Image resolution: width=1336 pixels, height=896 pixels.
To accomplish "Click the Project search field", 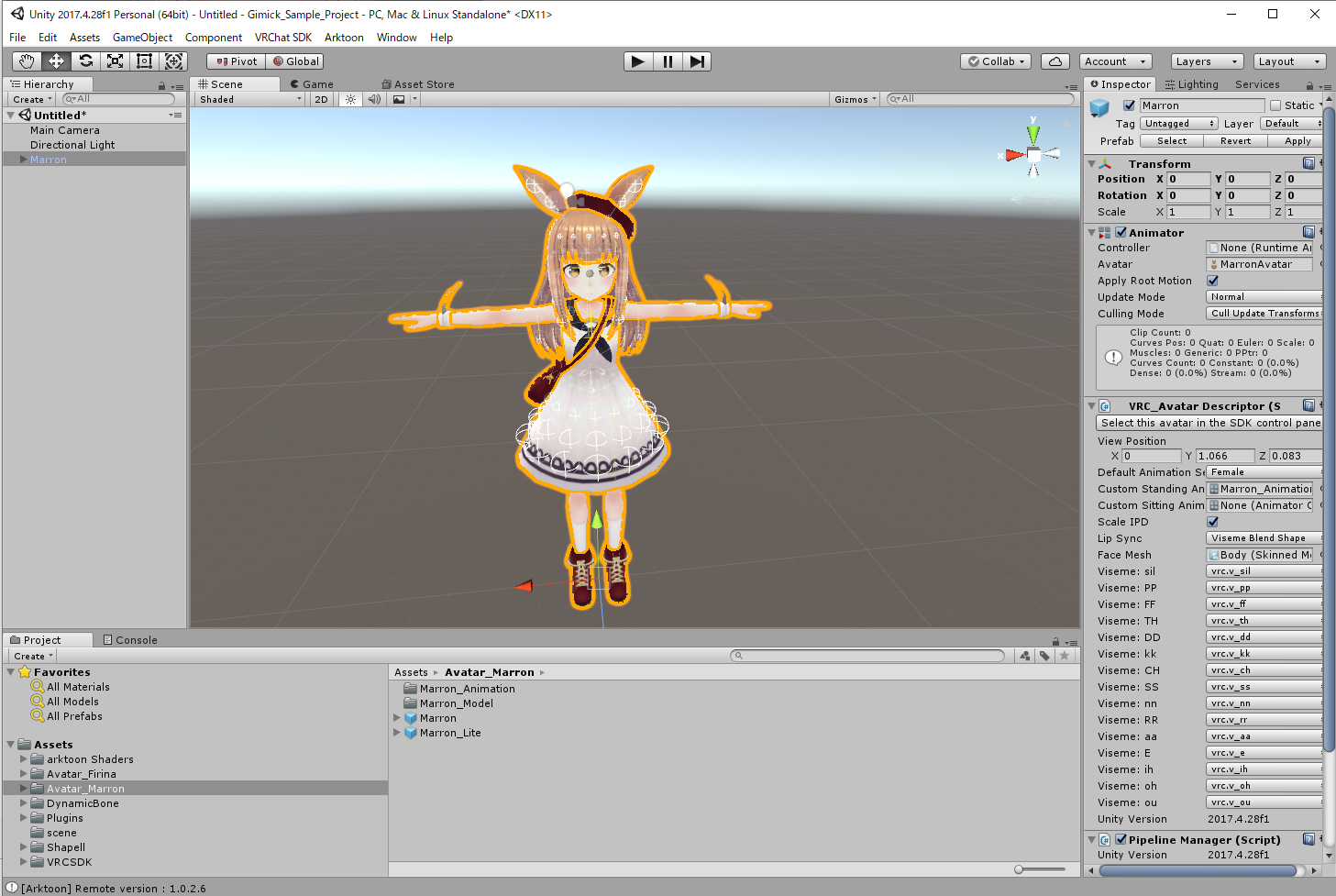I will coord(867,656).
